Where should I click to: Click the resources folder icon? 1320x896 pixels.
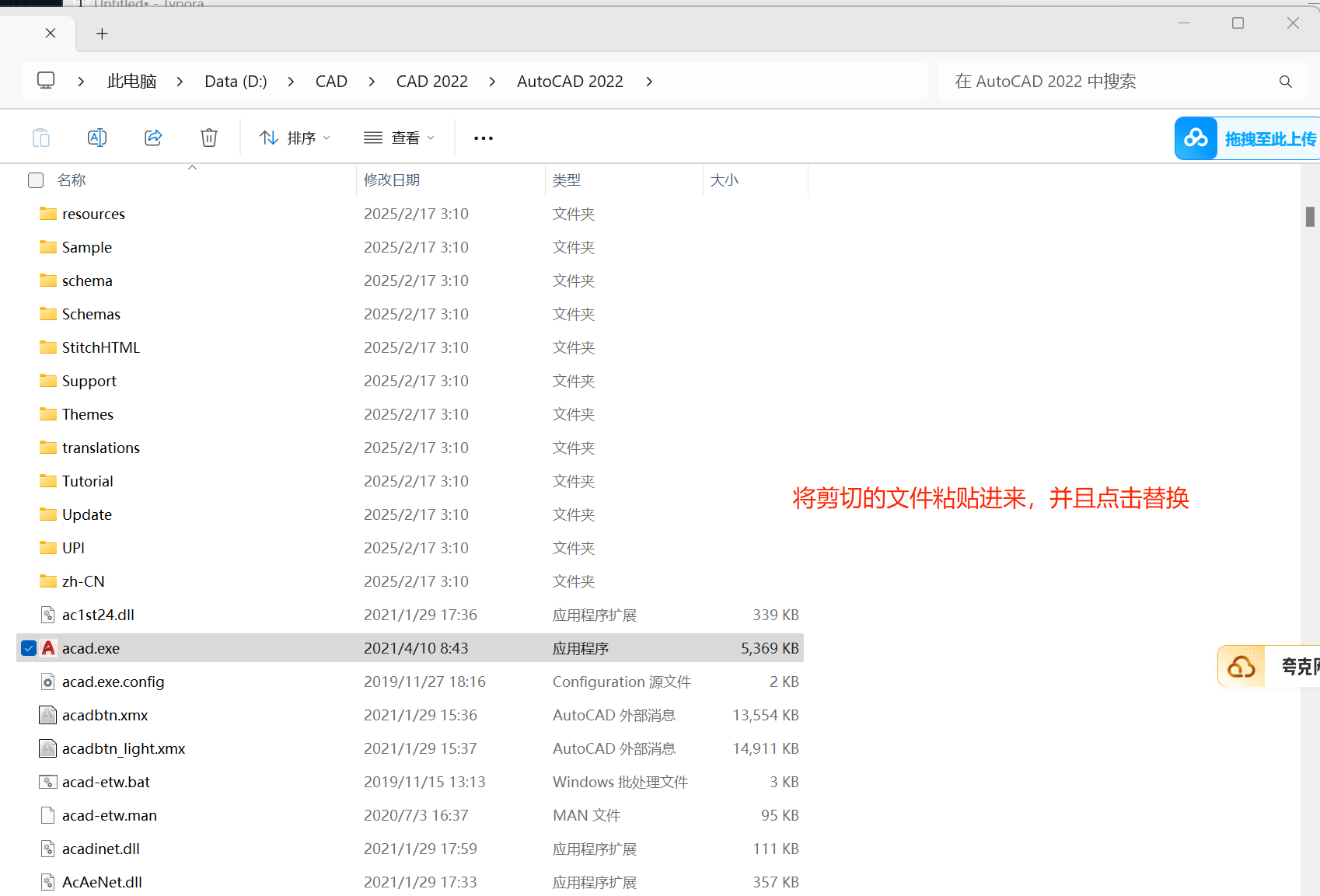click(48, 214)
